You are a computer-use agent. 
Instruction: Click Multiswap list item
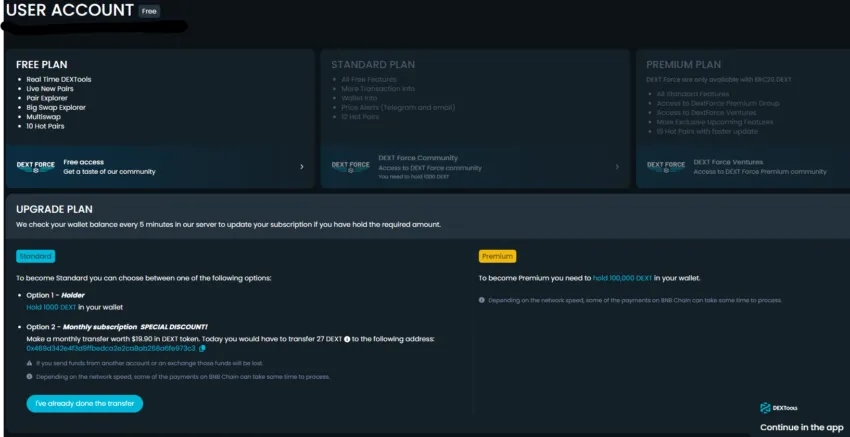pyautogui.click(x=43, y=117)
